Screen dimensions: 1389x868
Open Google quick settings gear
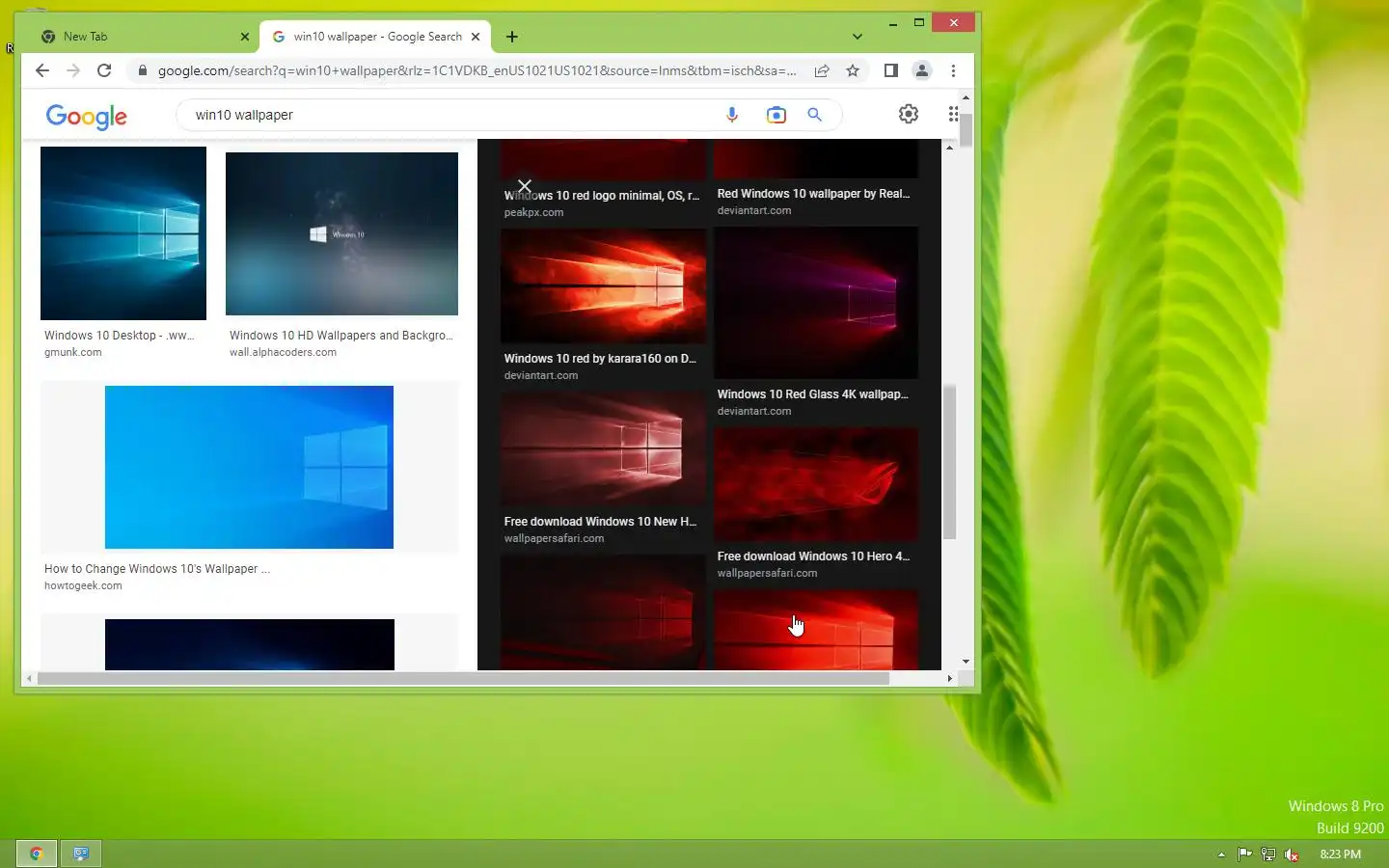tap(909, 114)
